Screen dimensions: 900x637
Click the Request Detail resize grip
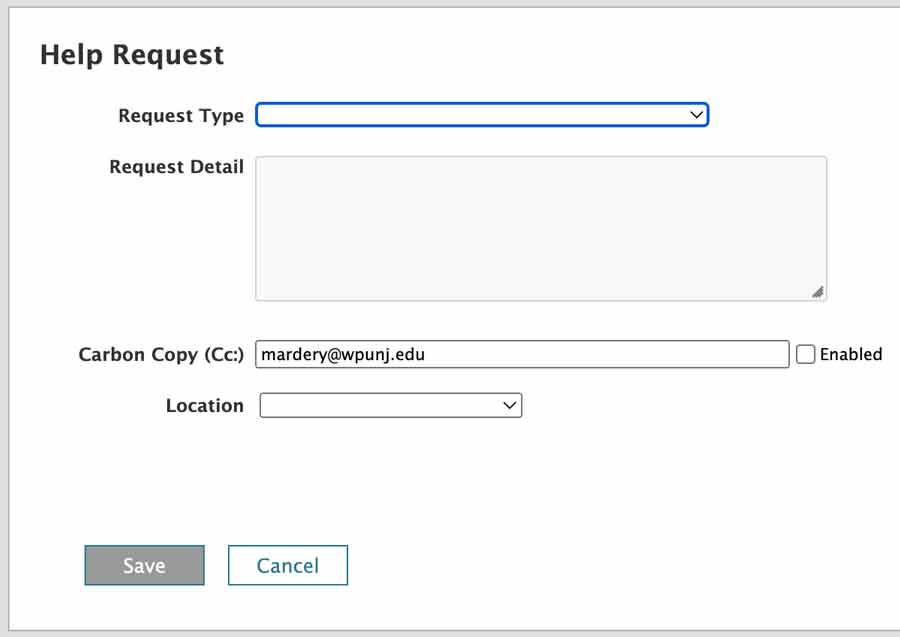pyautogui.click(x=818, y=292)
